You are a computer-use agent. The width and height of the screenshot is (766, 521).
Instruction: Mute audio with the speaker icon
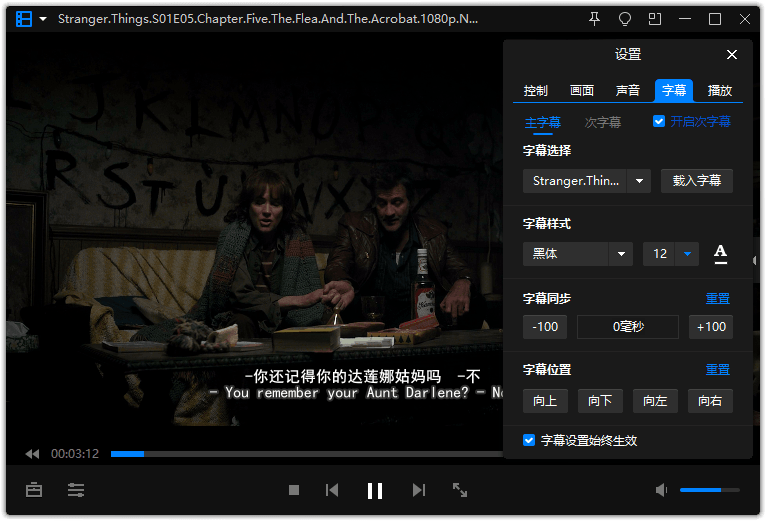pos(661,490)
